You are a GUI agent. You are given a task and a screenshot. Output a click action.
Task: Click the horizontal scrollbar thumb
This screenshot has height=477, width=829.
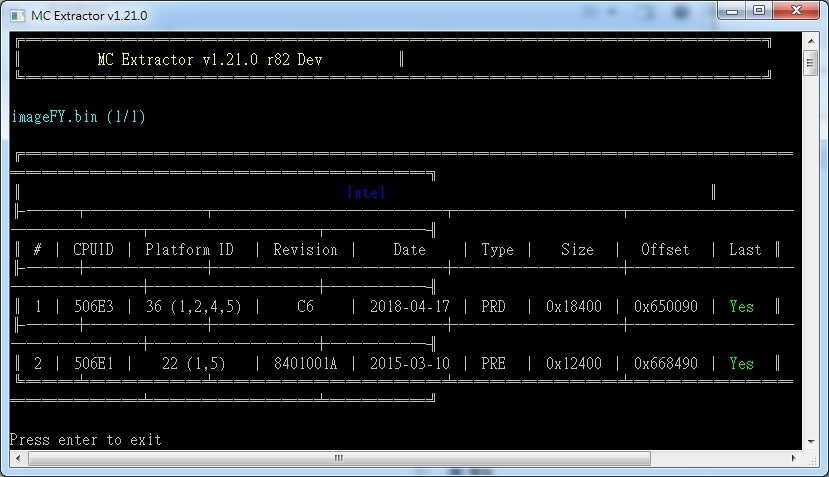pos(339,458)
